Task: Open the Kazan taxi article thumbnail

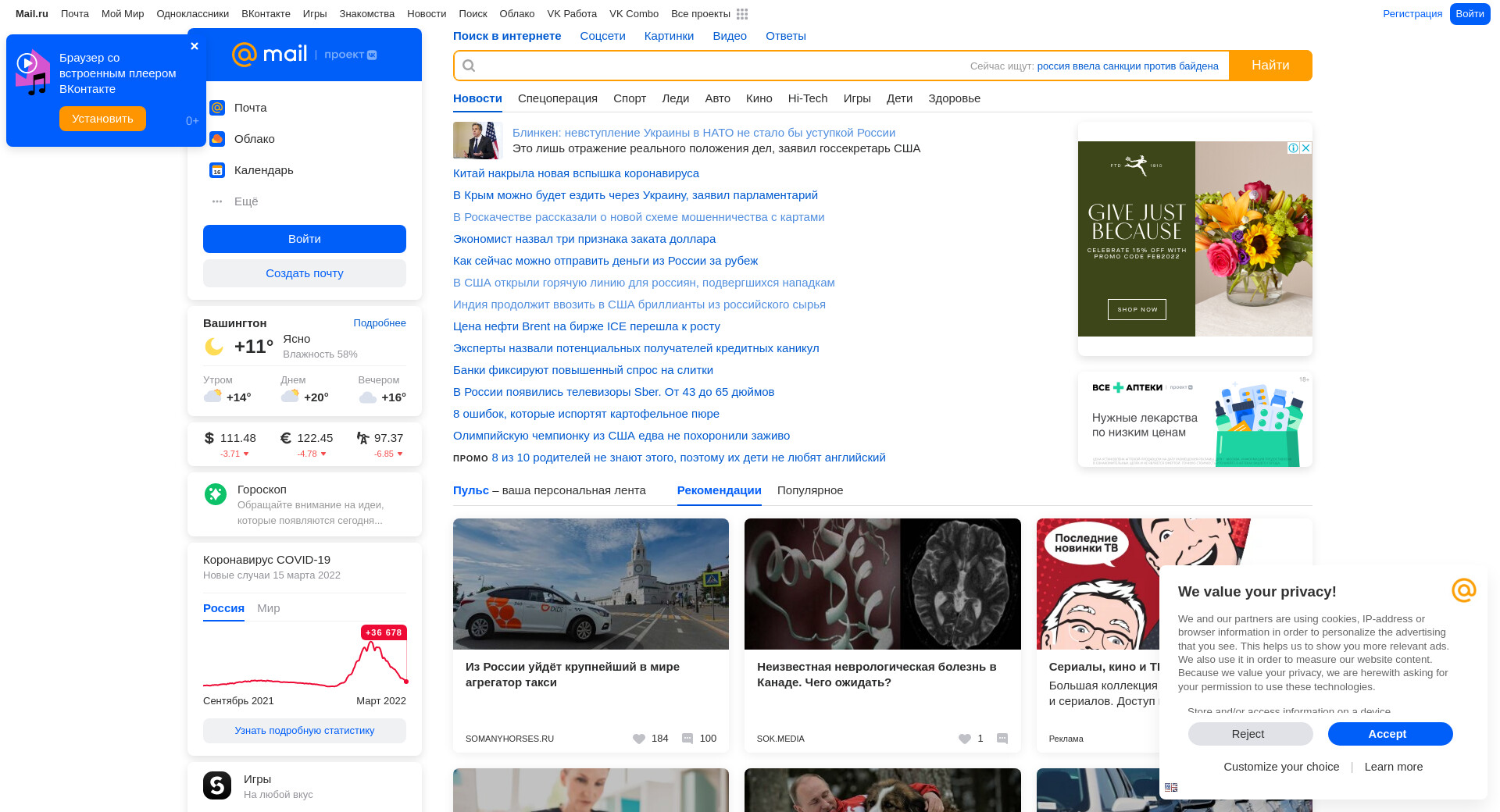Action: click(x=591, y=584)
